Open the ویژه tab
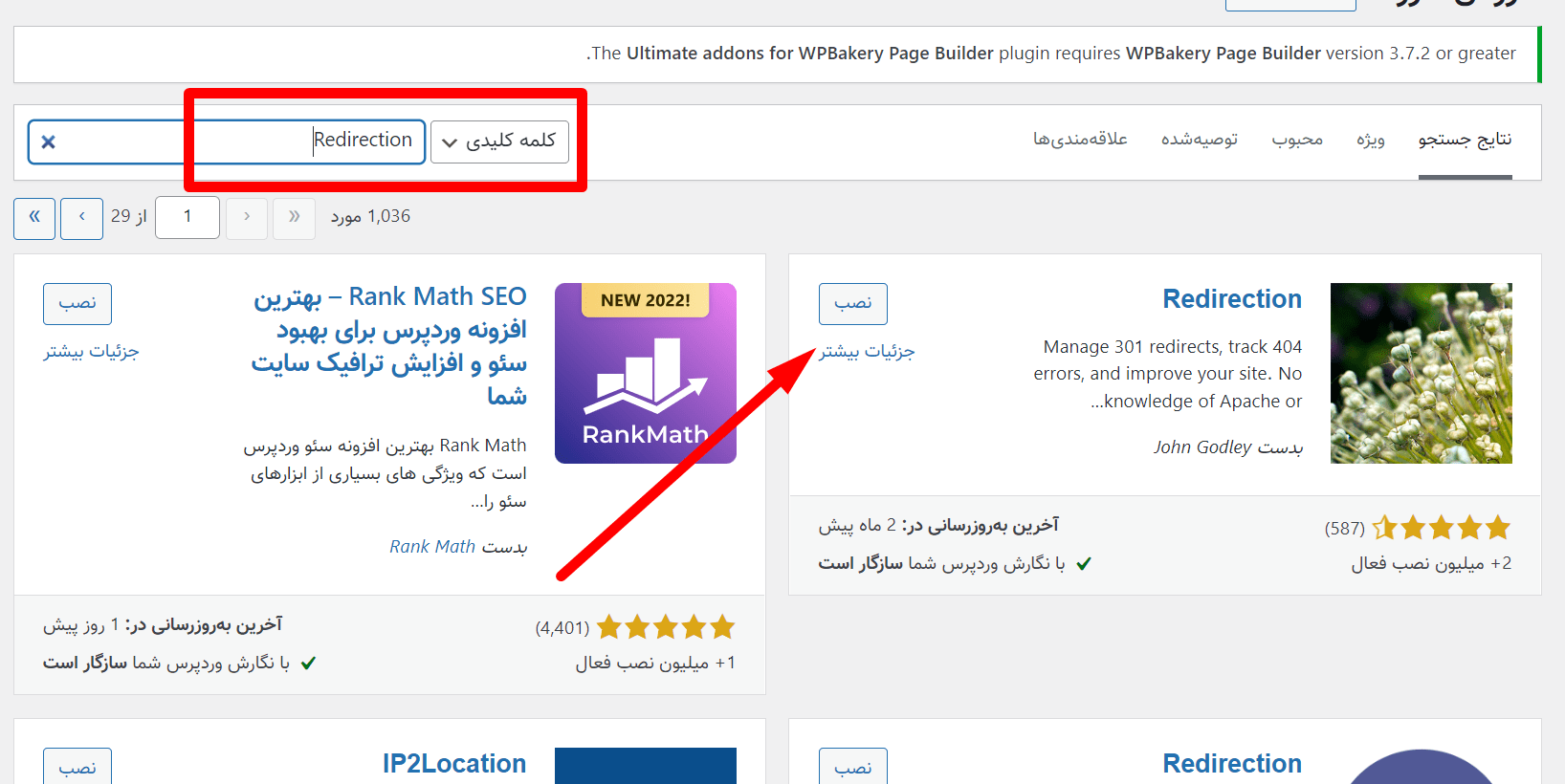The height and width of the screenshot is (784, 1565). [x=1370, y=140]
